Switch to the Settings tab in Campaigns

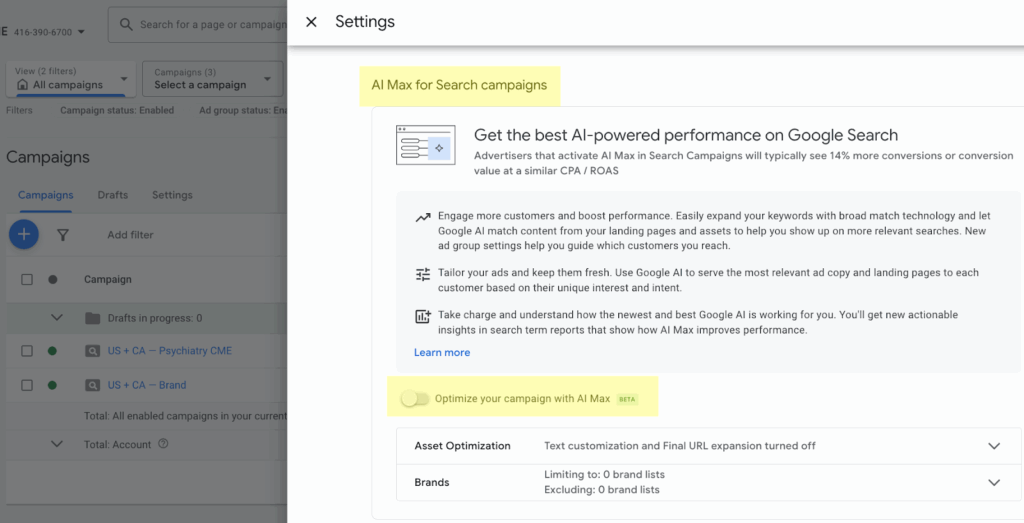click(x=172, y=195)
